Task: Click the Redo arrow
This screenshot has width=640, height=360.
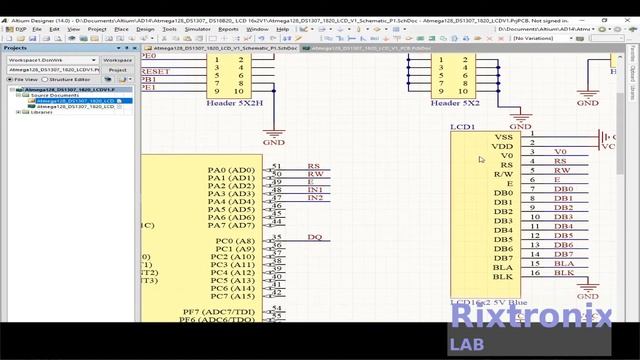Action: [273, 38]
